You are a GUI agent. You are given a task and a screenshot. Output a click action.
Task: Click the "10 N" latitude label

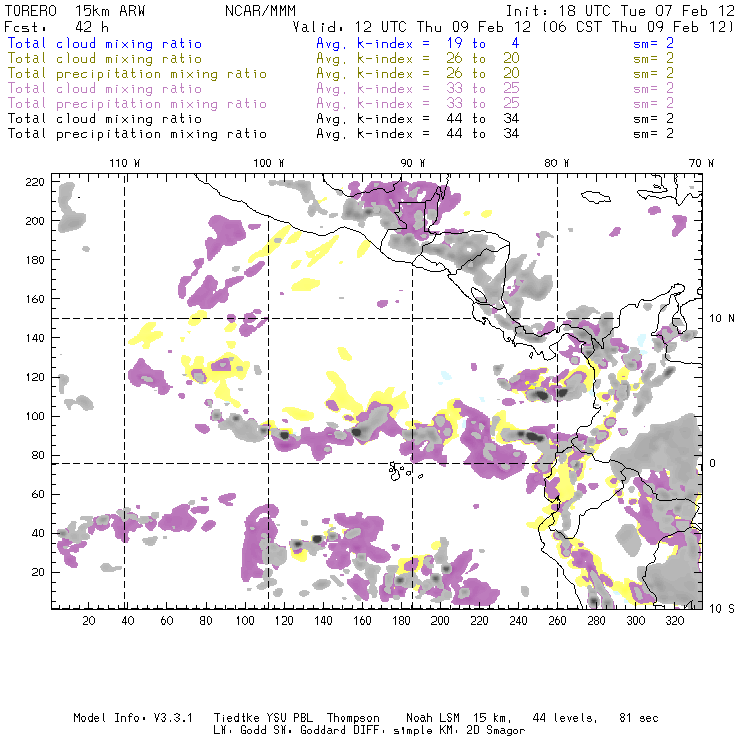pos(722,319)
